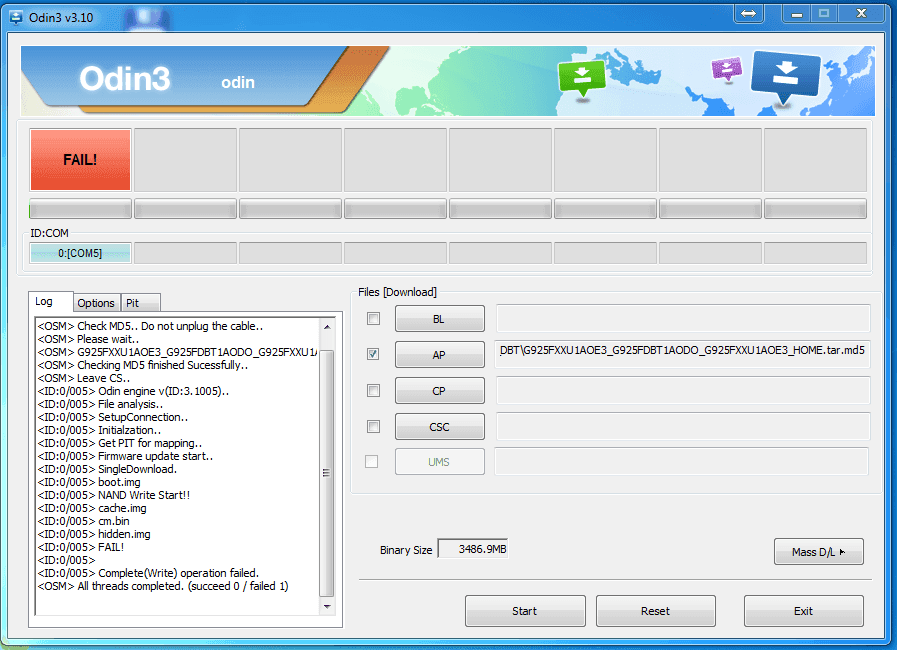The height and width of the screenshot is (650, 897).
Task: Click the red FAIL! status box
Action: pos(80,160)
